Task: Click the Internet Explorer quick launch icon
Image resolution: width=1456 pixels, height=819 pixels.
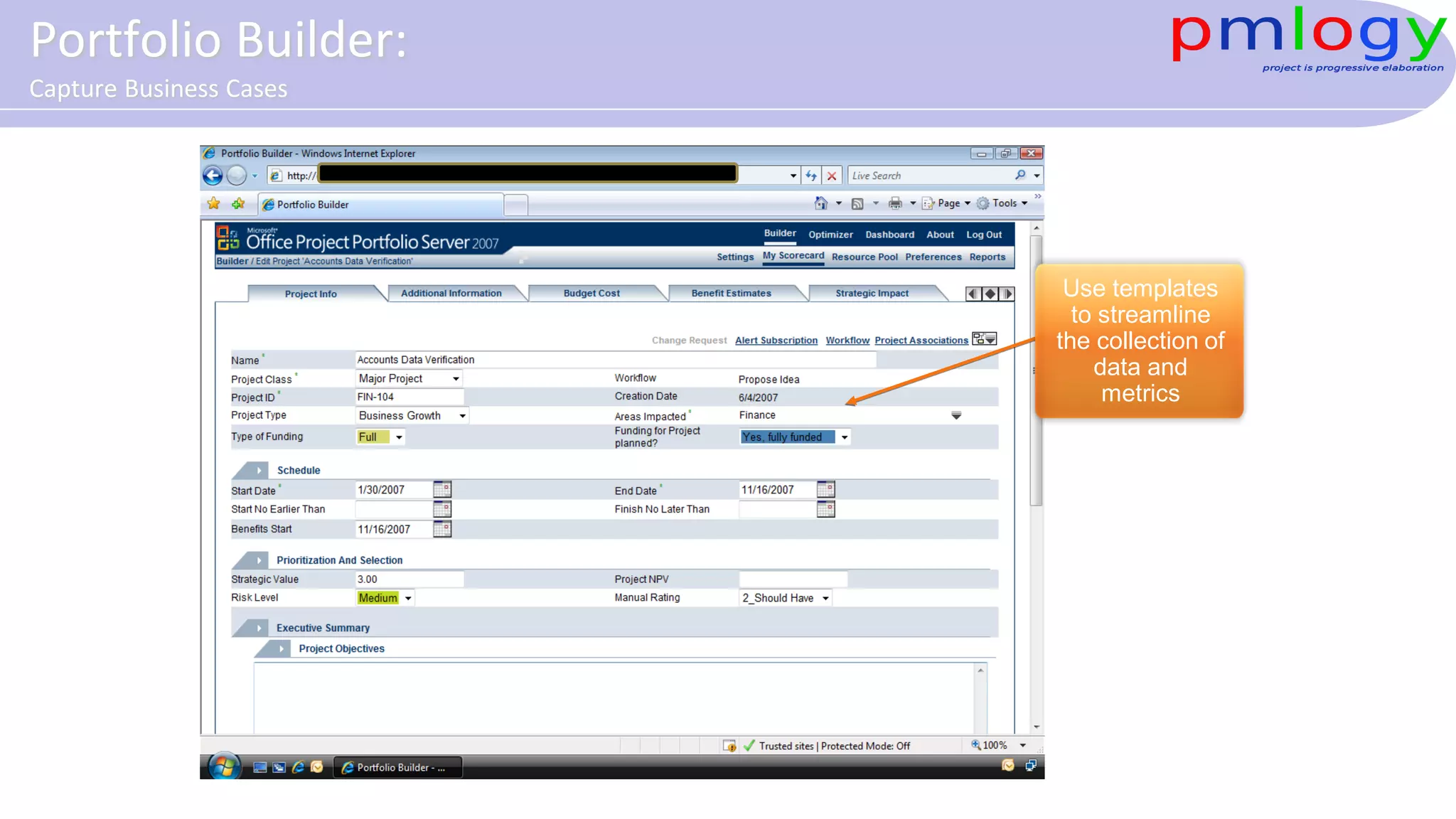Action: 299,767
